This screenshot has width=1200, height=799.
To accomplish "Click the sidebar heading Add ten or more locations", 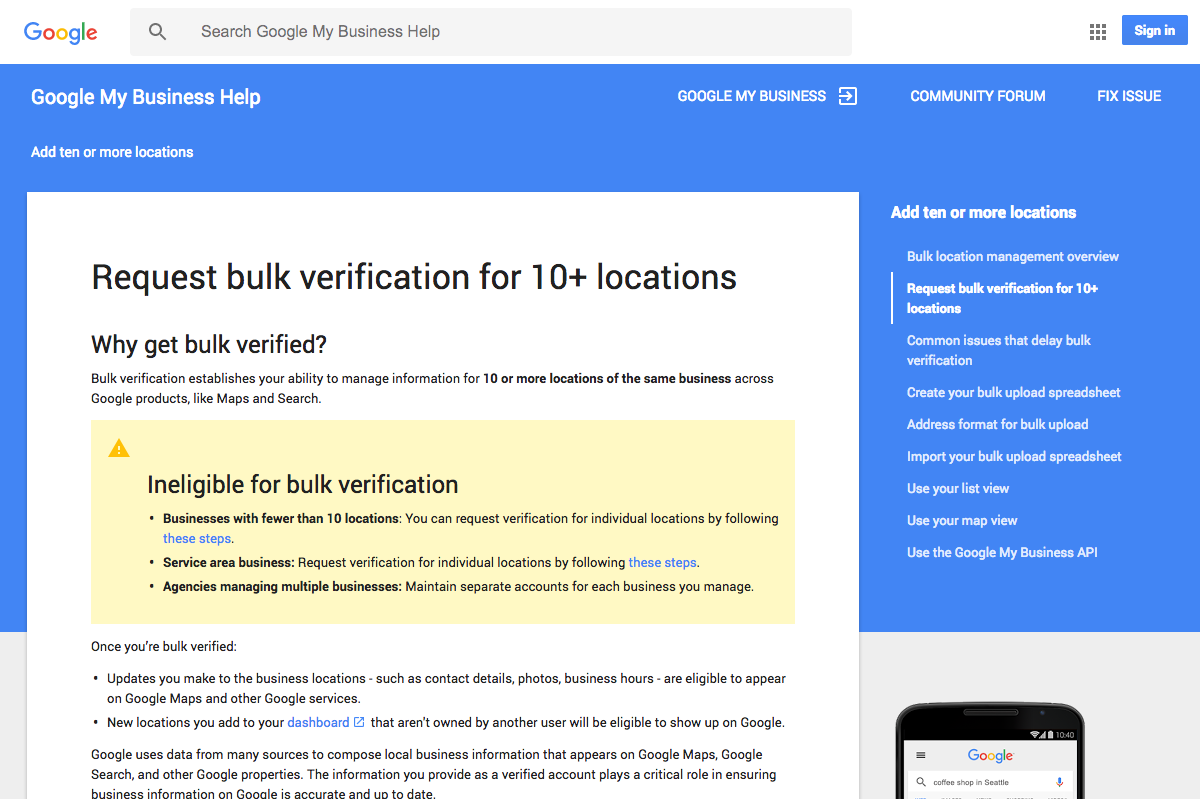I will (x=983, y=212).
